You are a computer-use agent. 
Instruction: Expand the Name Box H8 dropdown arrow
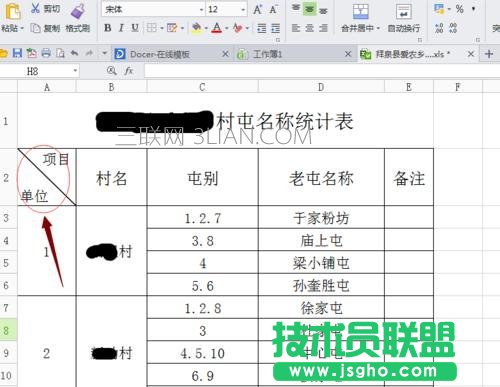75,71
